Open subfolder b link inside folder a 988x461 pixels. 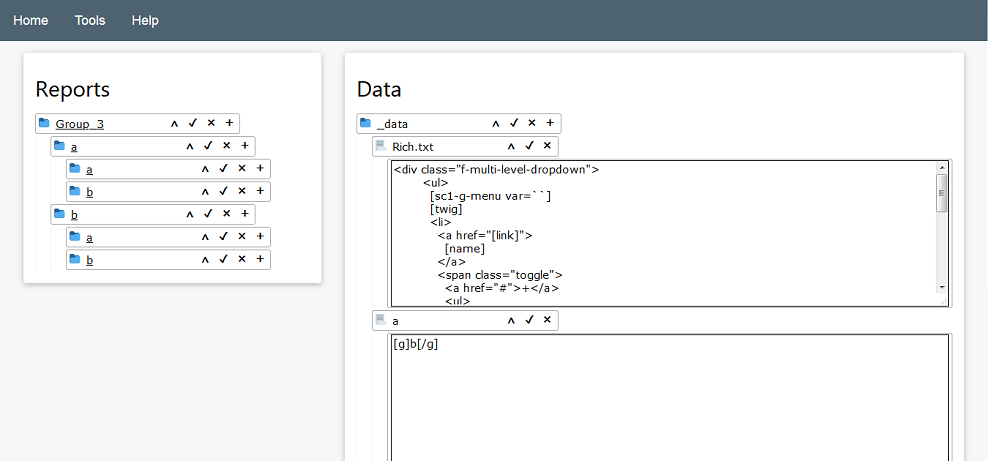[89, 192]
